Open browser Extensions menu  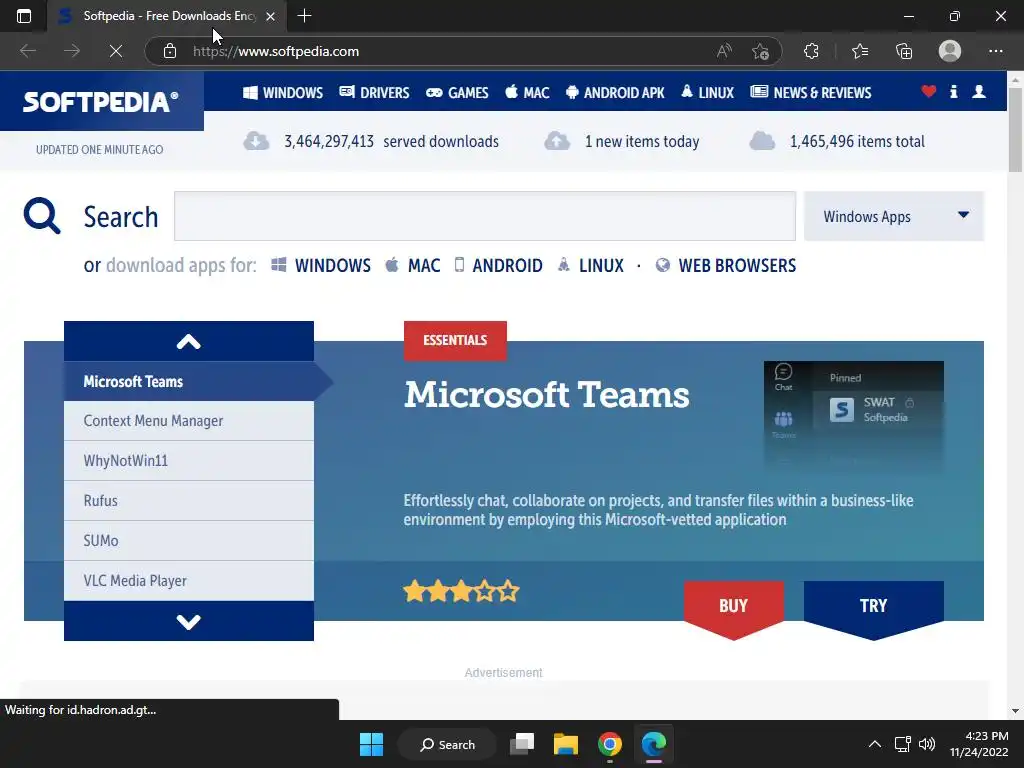pyautogui.click(x=811, y=51)
